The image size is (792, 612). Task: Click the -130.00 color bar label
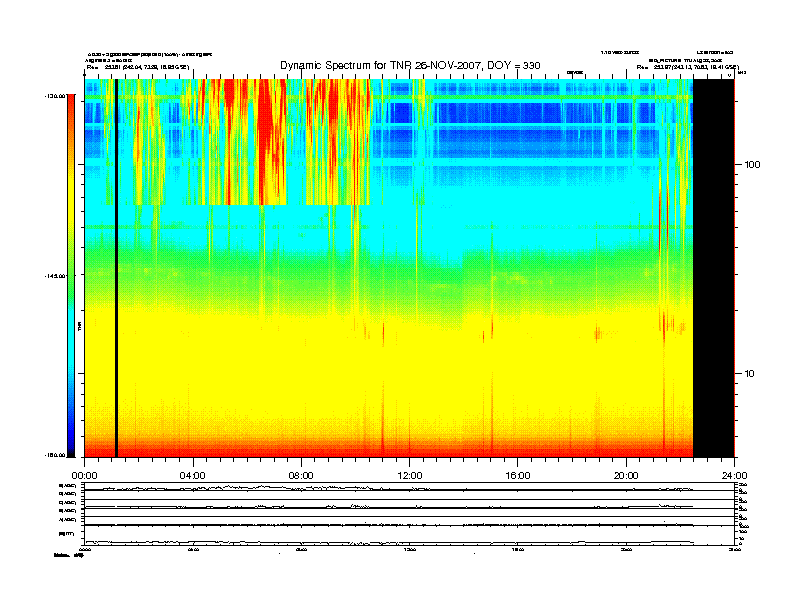point(55,95)
